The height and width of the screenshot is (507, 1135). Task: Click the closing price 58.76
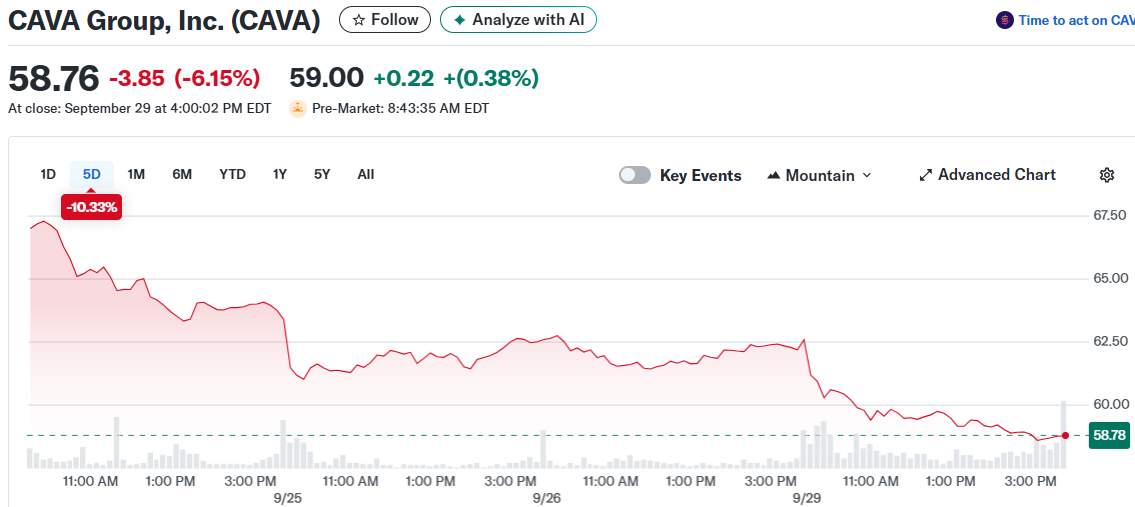(x=53, y=78)
